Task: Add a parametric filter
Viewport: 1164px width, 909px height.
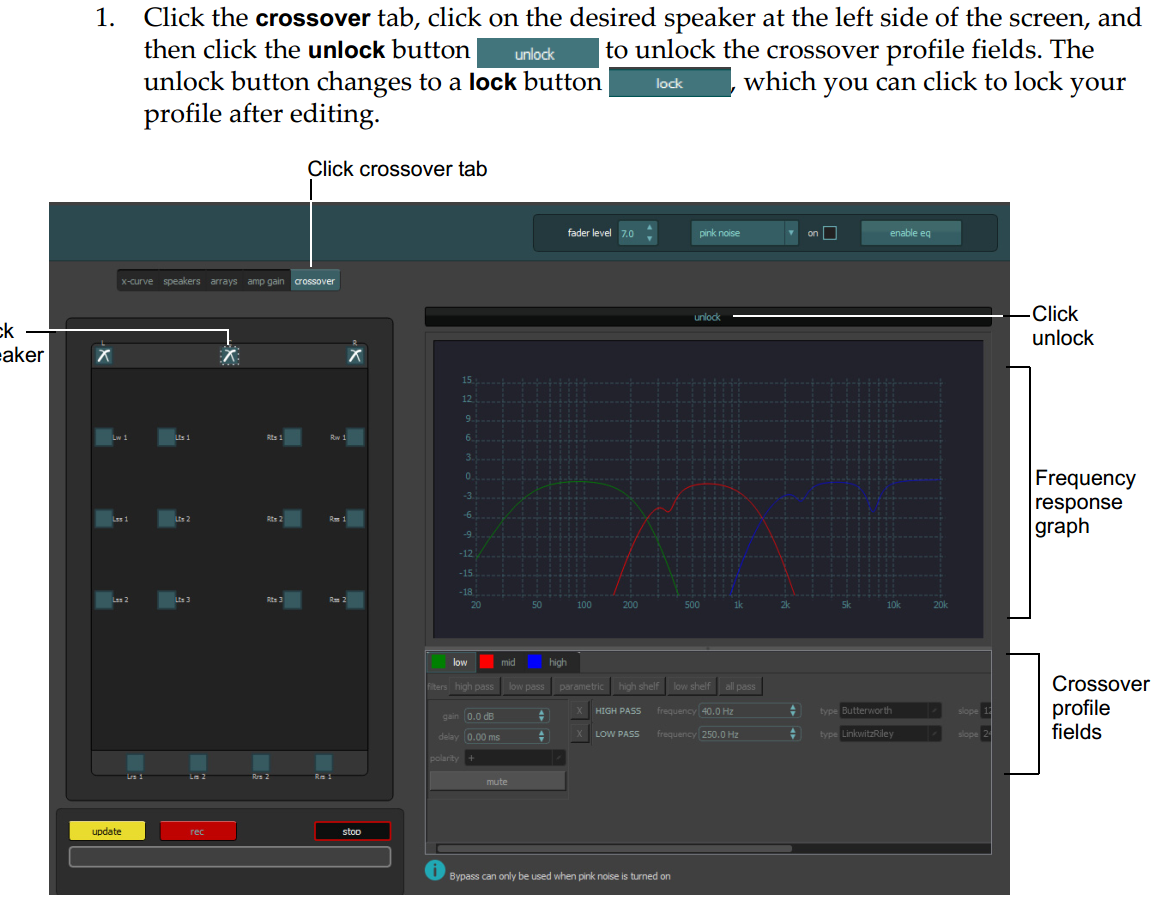Action: click(581, 686)
